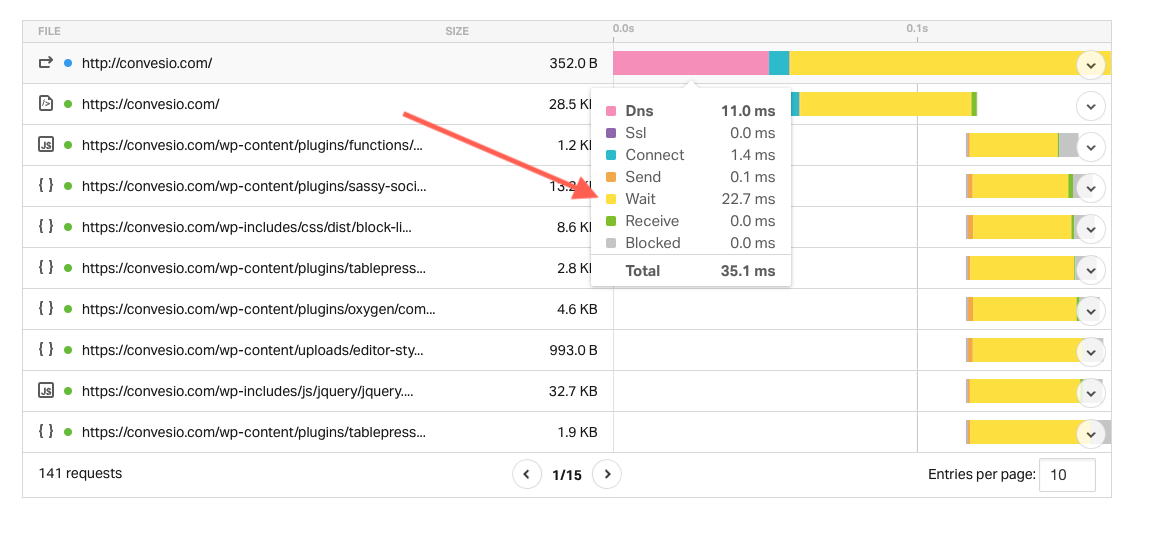Click the yellow Wait swatch in tooltip
Viewport: 1151px width, 543px height.
pos(611,200)
